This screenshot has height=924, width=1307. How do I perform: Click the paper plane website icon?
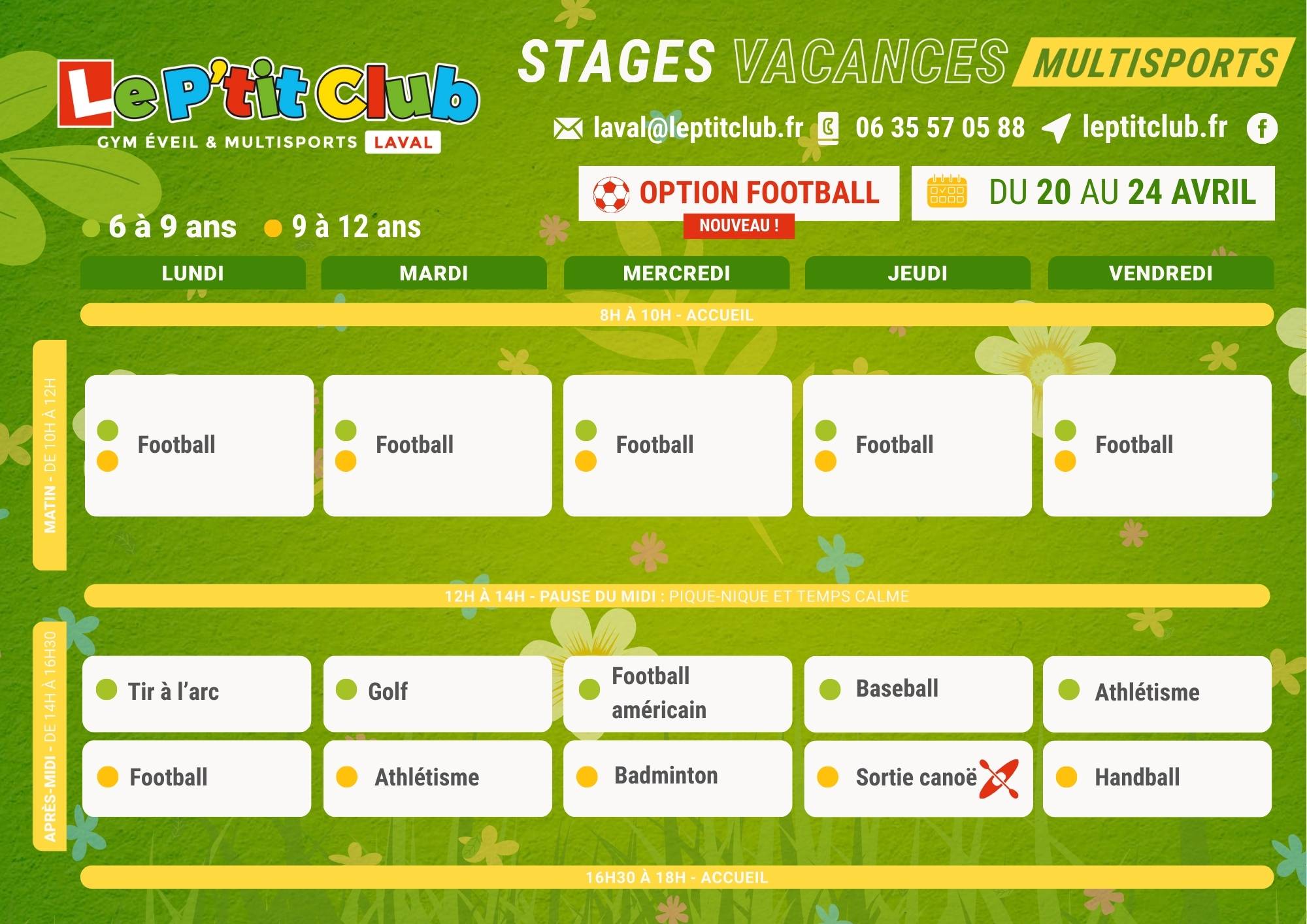[x=1055, y=128]
